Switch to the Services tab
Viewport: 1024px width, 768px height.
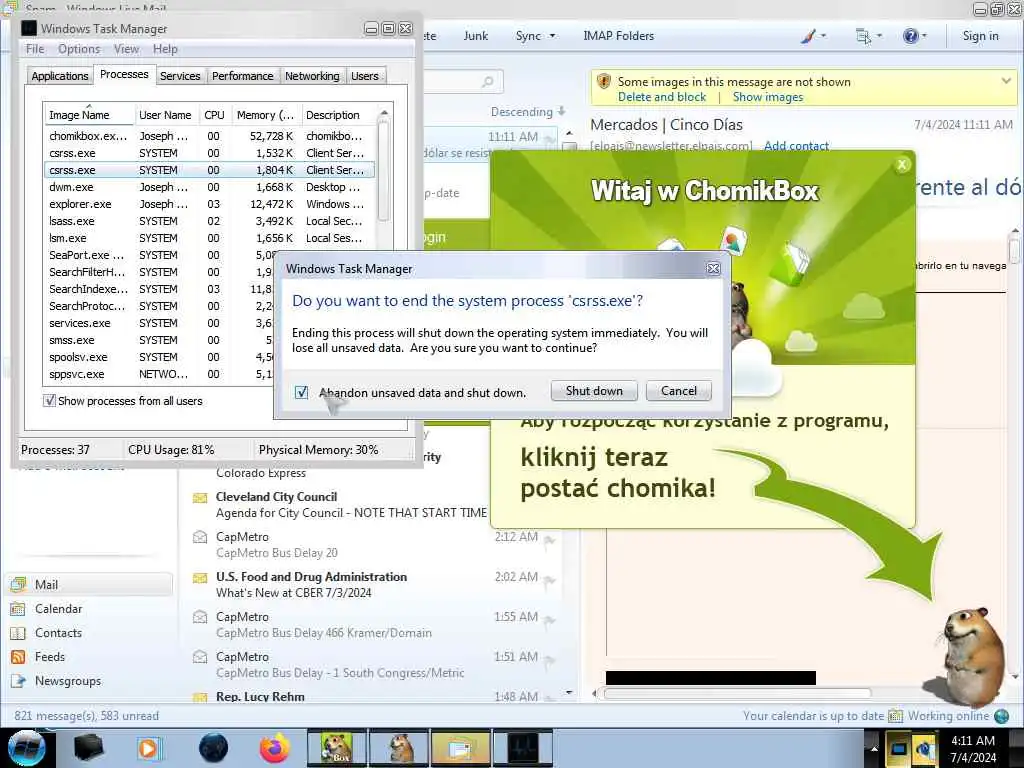[180, 76]
